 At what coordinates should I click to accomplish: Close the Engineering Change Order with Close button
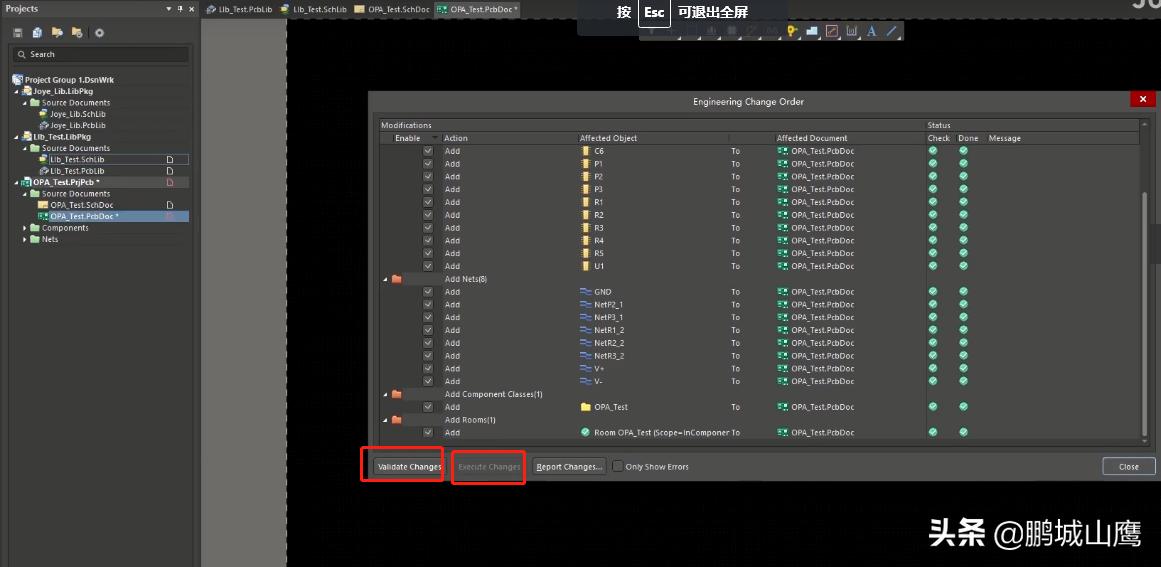point(1128,466)
